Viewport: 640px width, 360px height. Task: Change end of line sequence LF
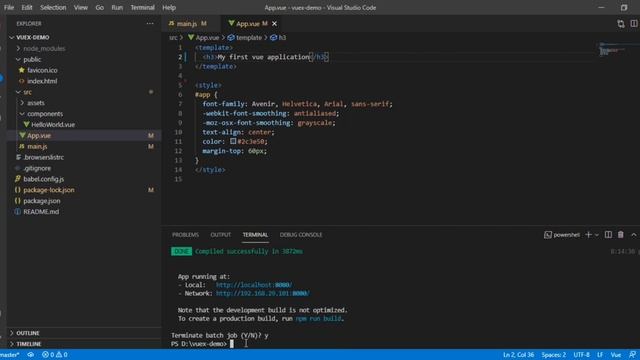600,355
